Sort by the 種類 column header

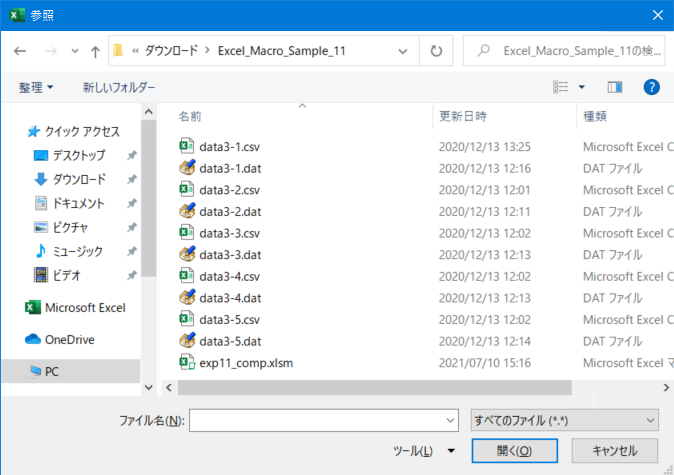595,116
